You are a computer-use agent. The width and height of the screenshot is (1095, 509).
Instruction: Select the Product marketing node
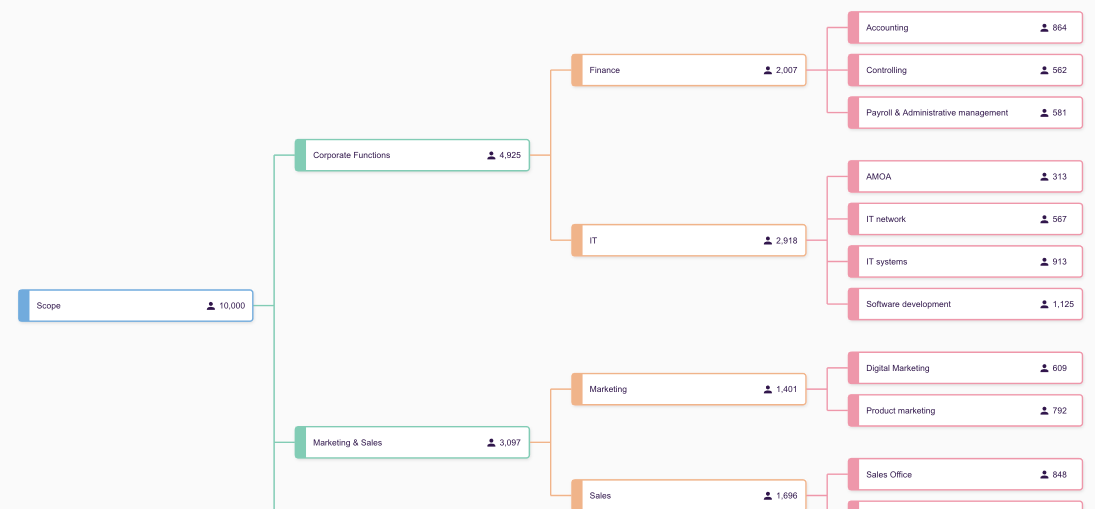(940, 411)
